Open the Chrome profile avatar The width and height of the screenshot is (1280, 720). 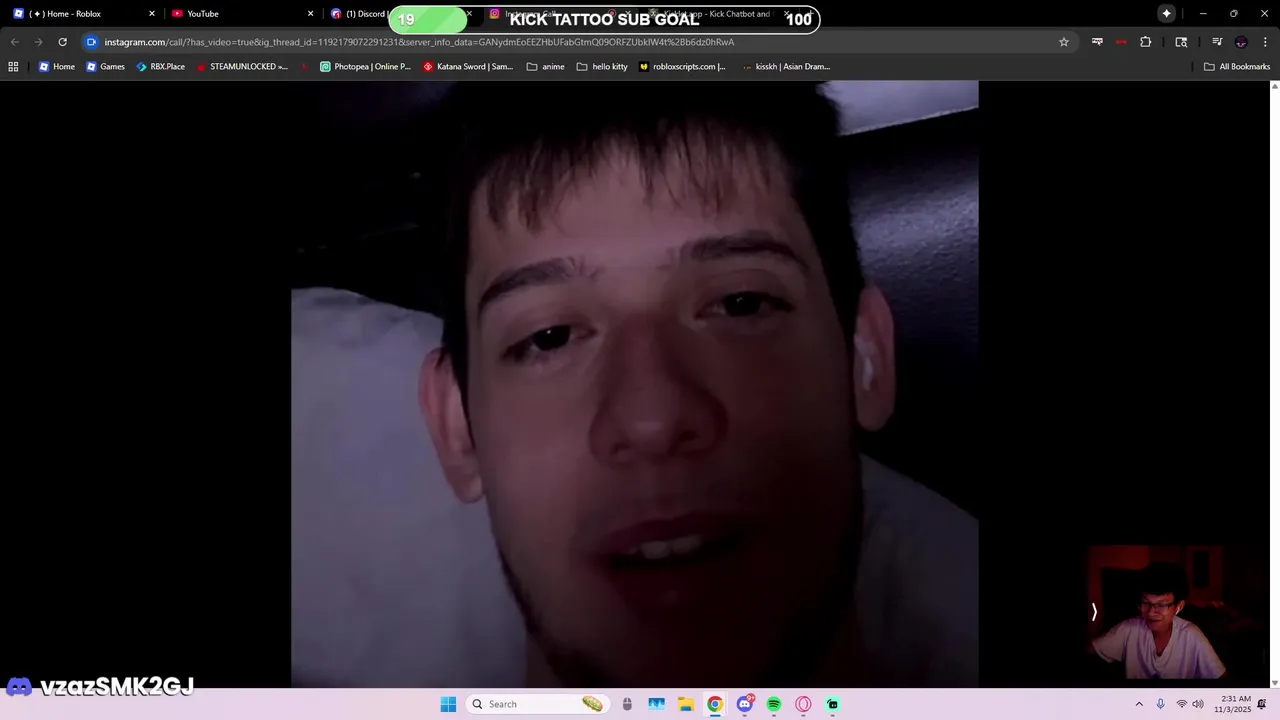[1241, 42]
